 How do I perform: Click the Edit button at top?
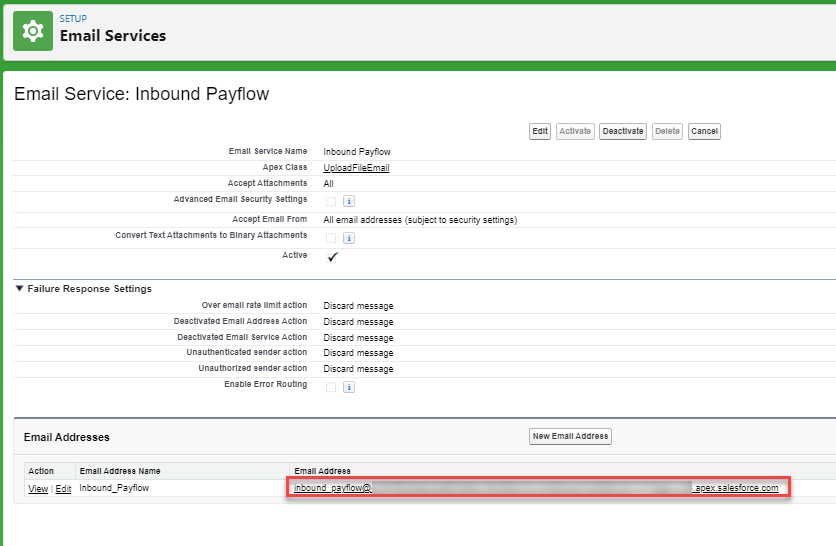tap(539, 131)
